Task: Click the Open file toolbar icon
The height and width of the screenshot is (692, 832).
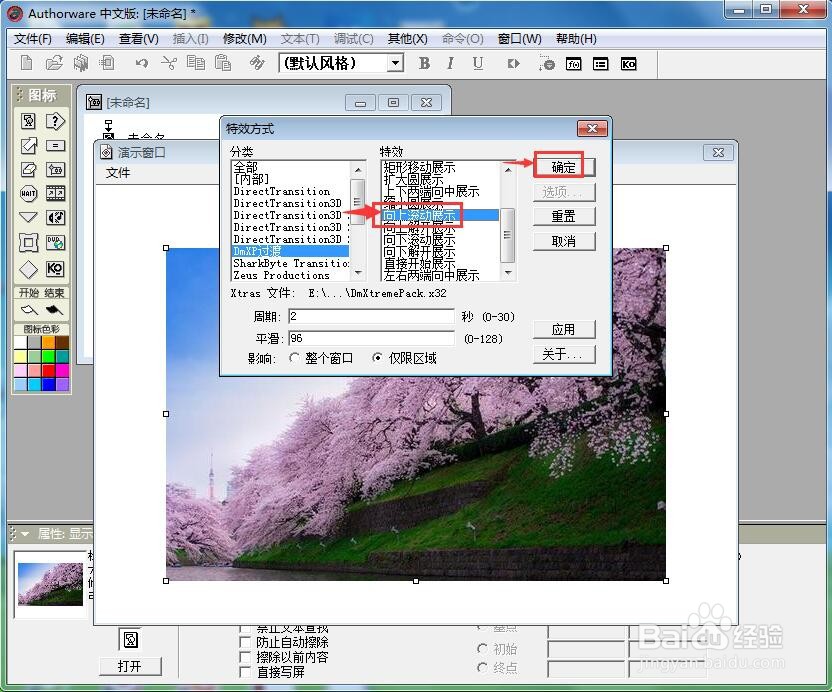Action: click(x=54, y=63)
